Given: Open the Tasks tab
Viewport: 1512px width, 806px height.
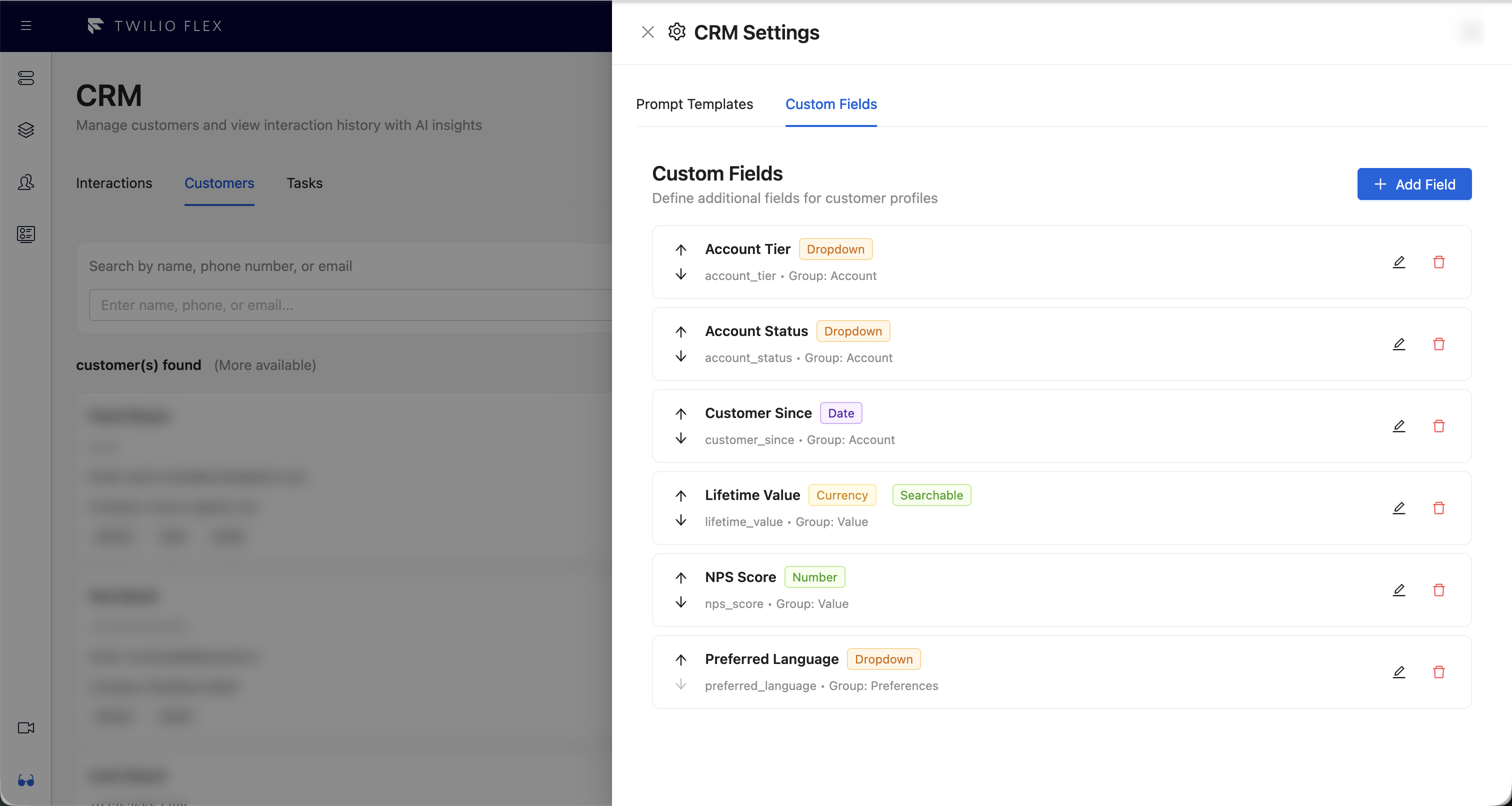Looking at the screenshot, I should [304, 183].
